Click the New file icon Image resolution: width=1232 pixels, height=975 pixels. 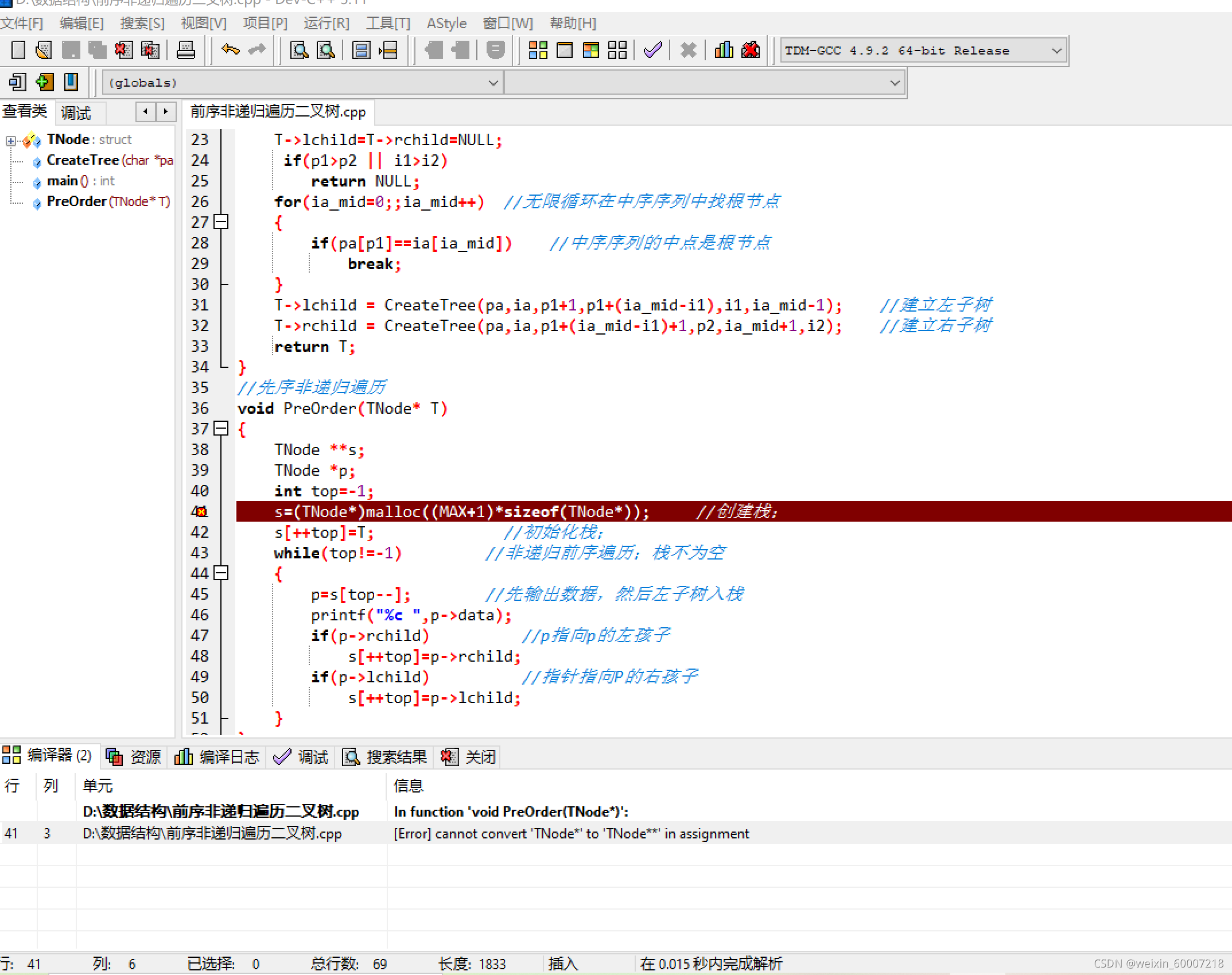18,51
